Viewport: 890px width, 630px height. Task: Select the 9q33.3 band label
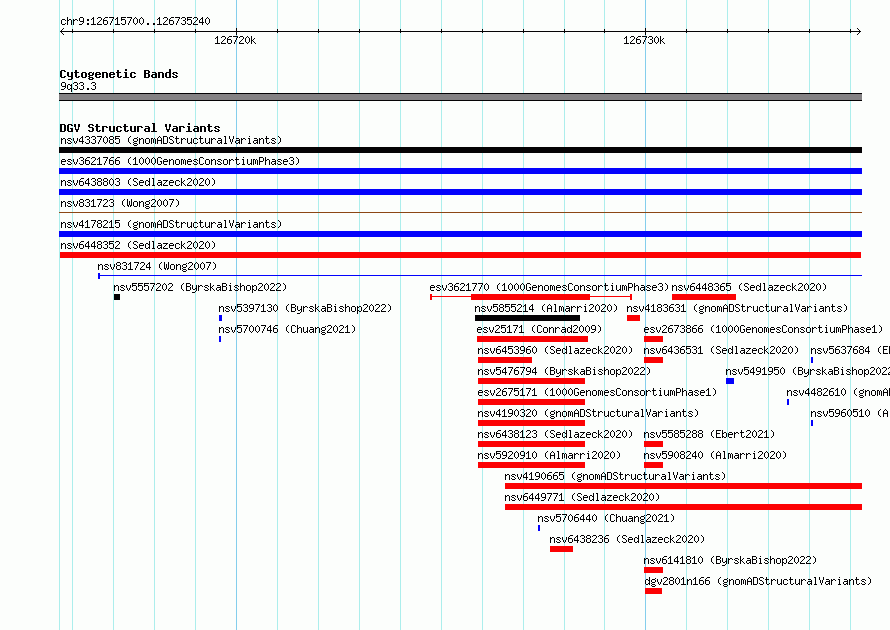coord(78,86)
